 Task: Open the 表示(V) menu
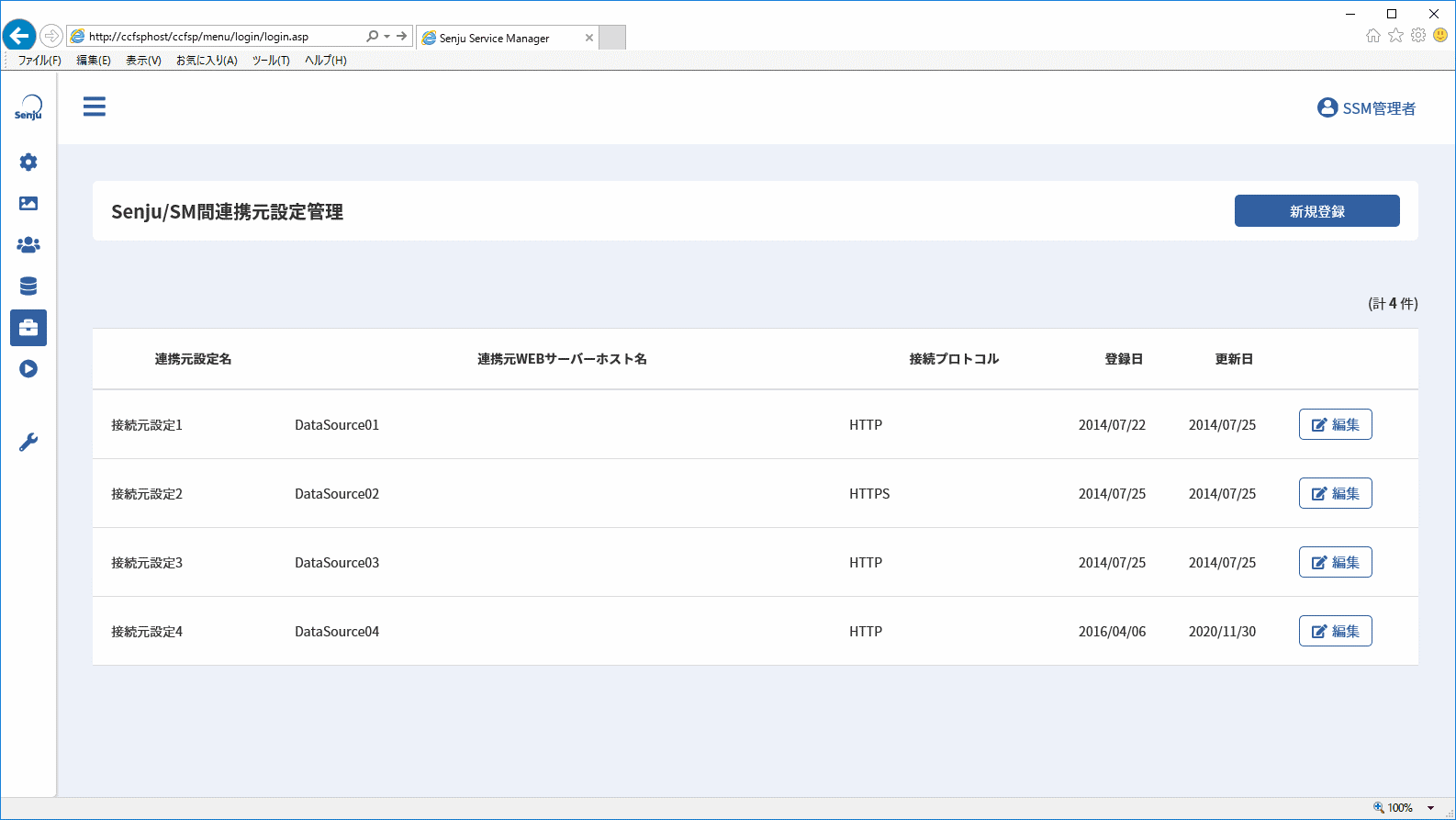(143, 61)
